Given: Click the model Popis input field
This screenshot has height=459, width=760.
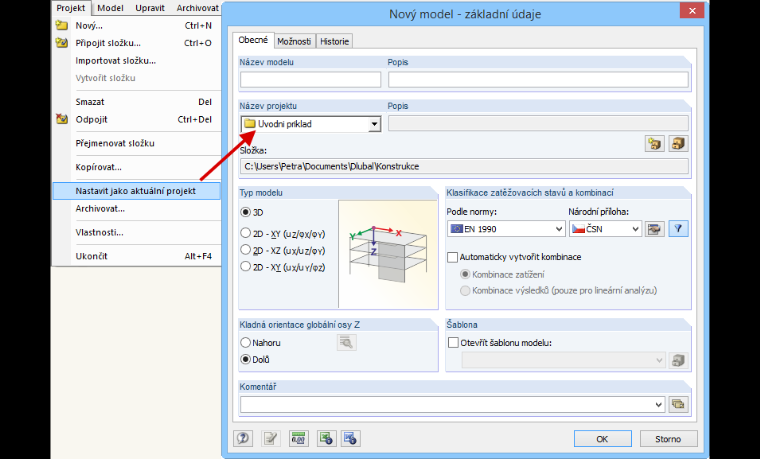Looking at the screenshot, I should click(538, 79).
